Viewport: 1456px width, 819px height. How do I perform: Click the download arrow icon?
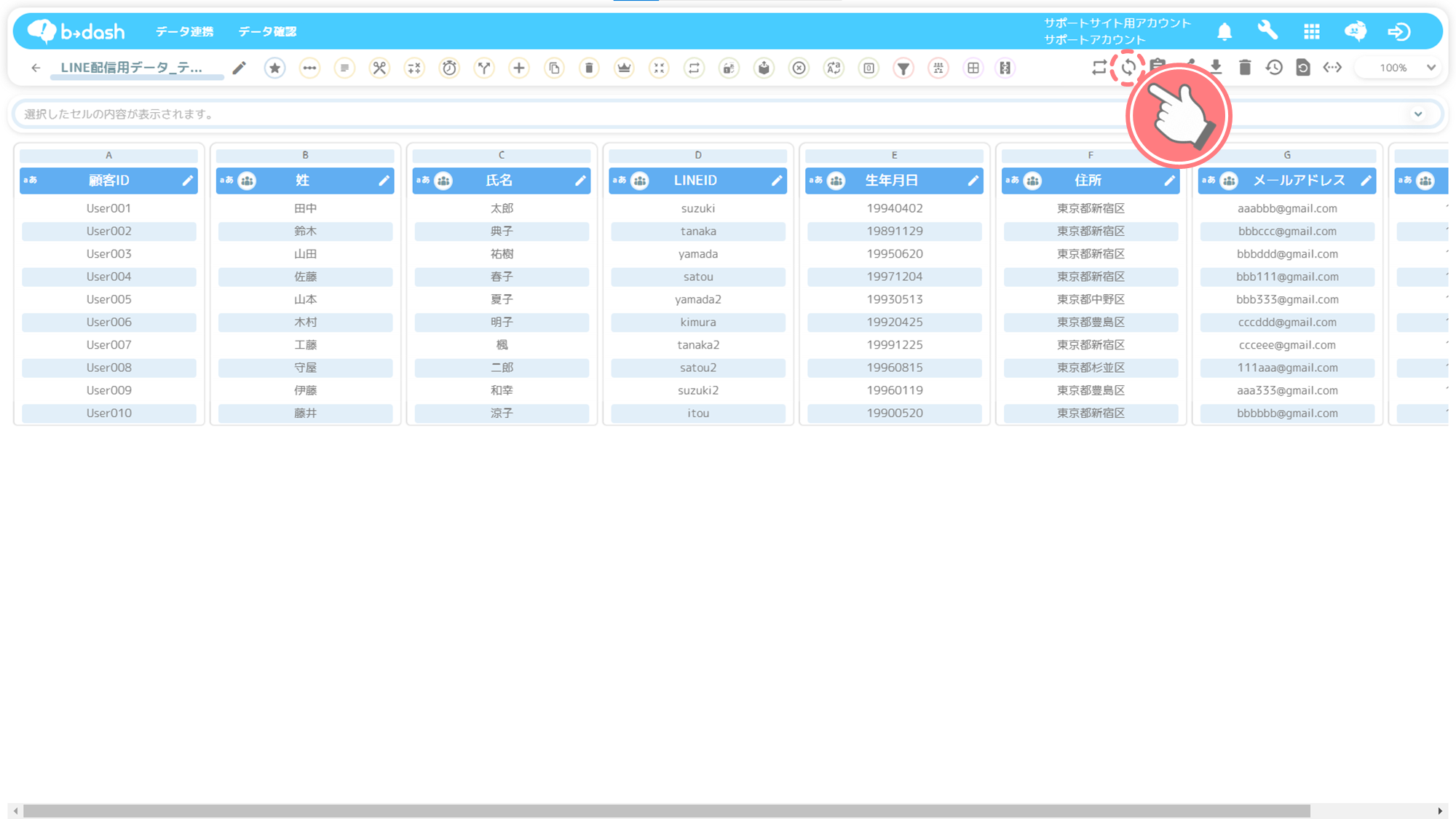click(1216, 67)
